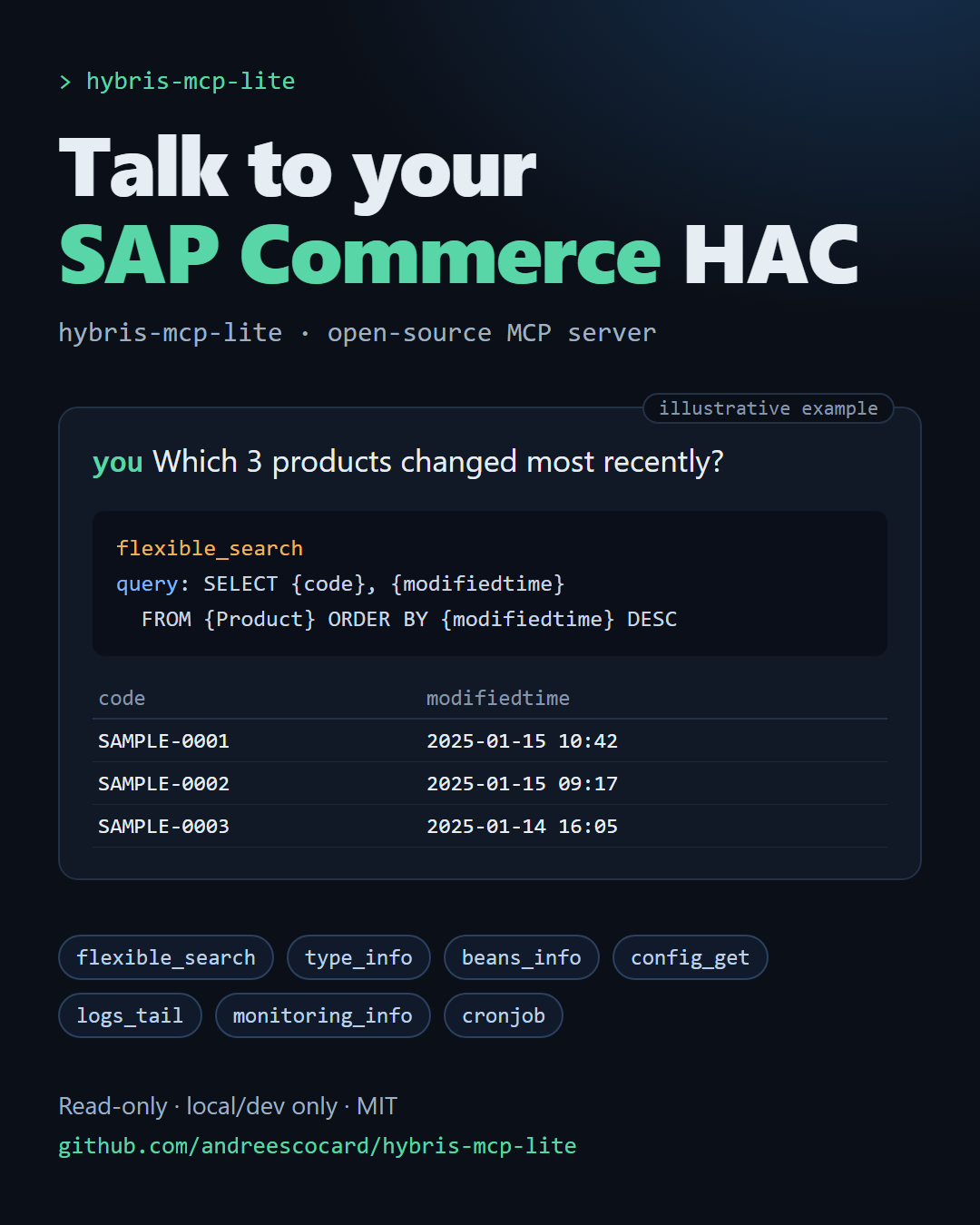Click 'Which 3 products changed most recently?'
The width and height of the screenshot is (980, 1225).
pos(438,462)
